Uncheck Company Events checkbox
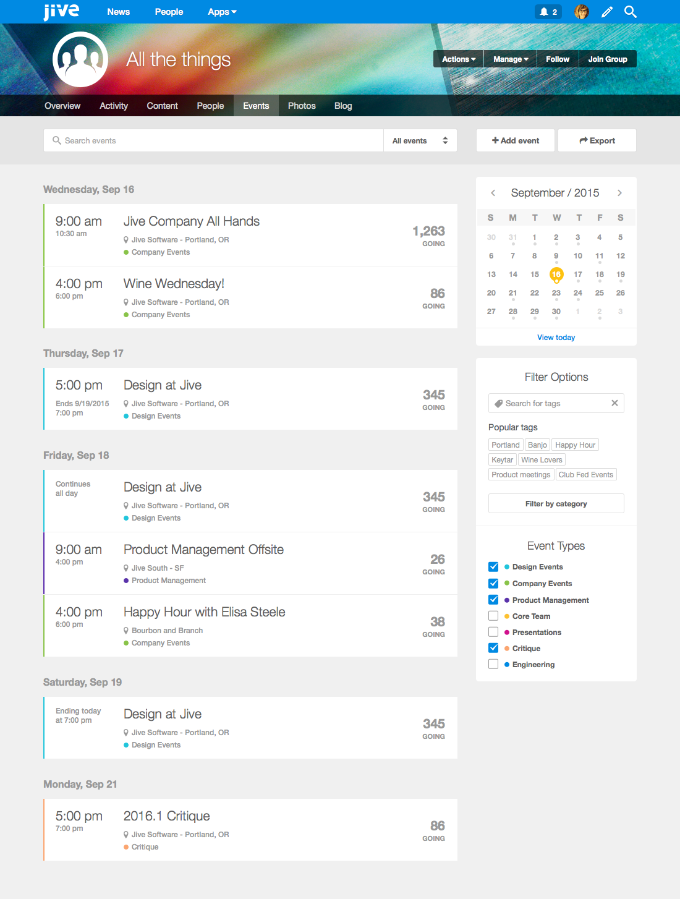The image size is (680, 899). click(493, 583)
